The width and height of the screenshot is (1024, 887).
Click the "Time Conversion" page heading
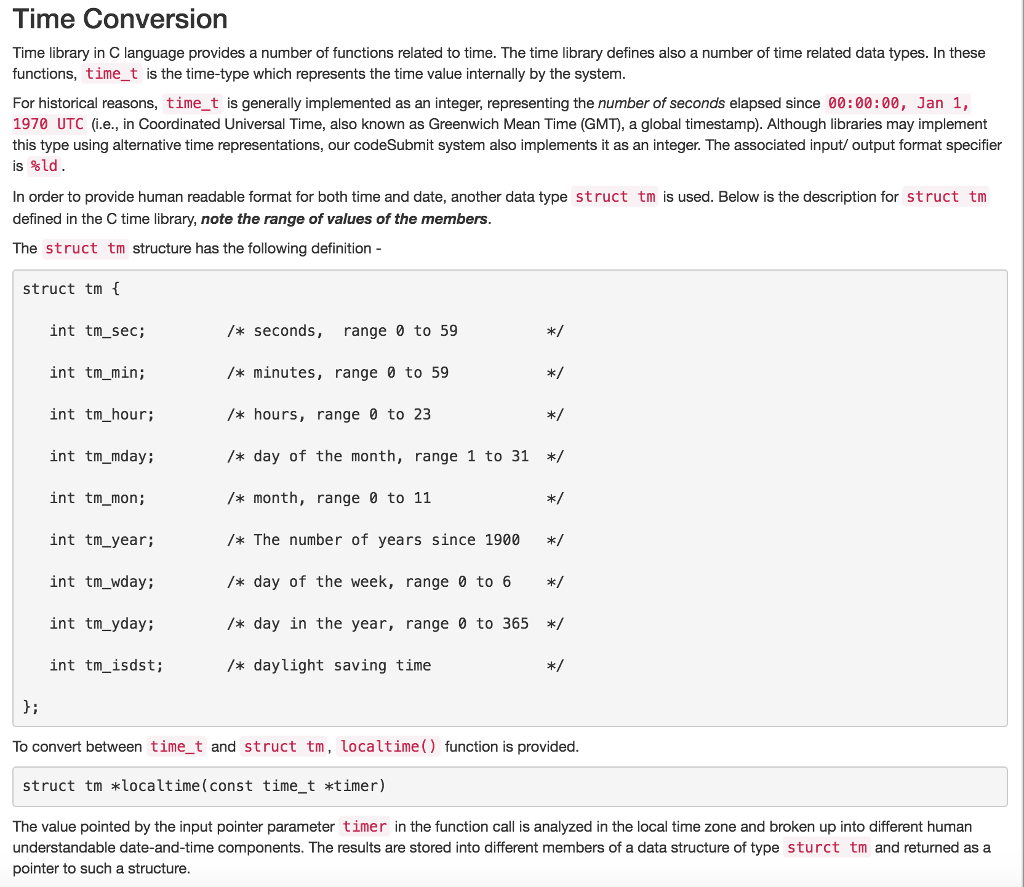(120, 19)
